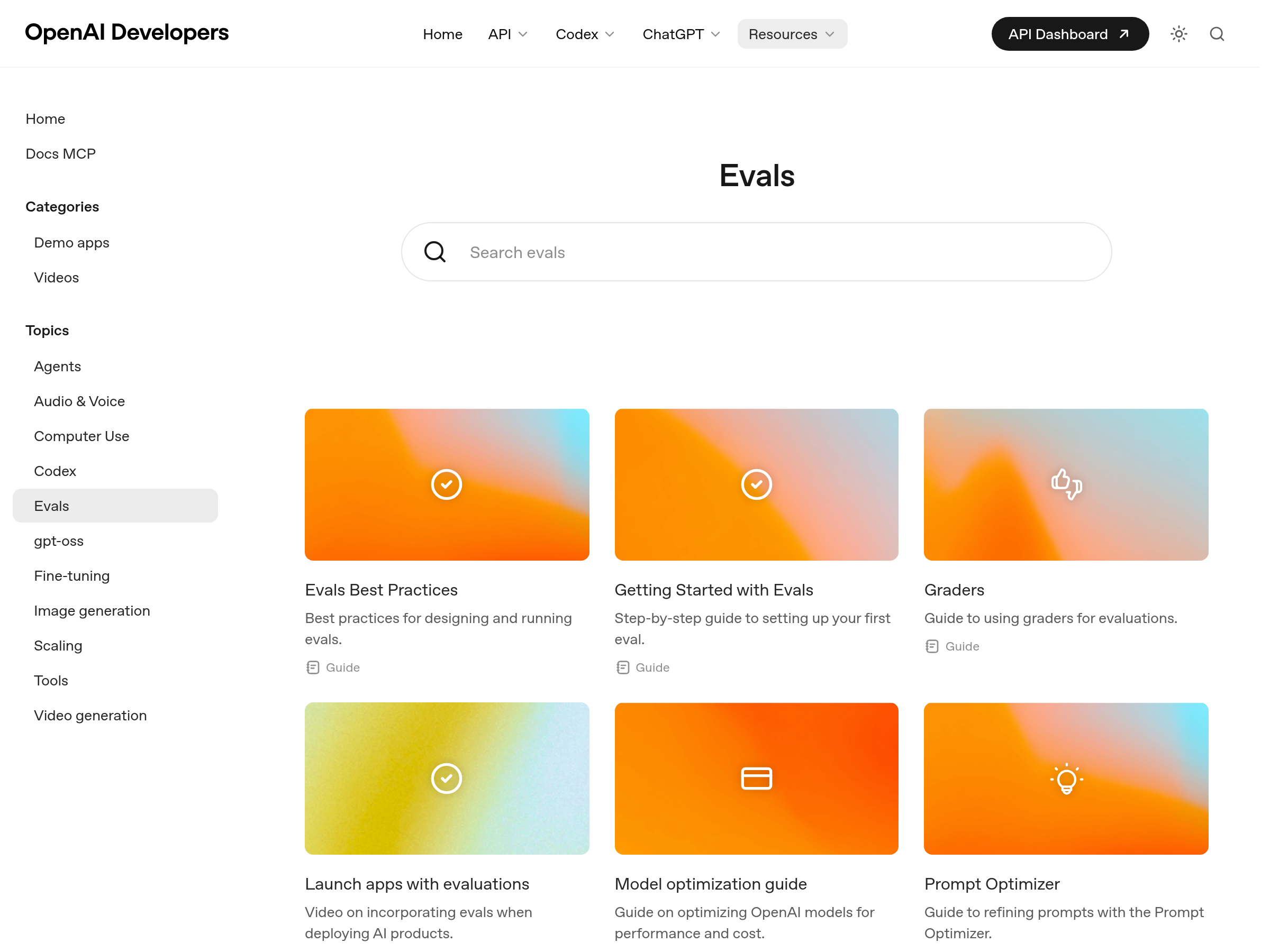Focus the Search evals input field

(x=756, y=251)
